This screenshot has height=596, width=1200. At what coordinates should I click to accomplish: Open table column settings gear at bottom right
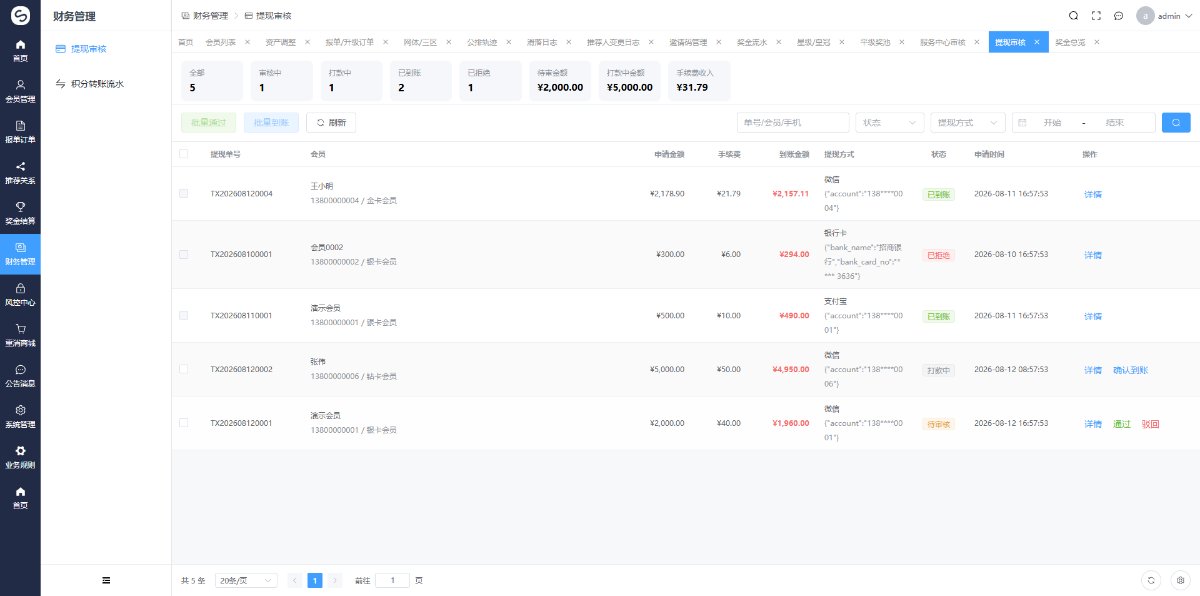1180,580
